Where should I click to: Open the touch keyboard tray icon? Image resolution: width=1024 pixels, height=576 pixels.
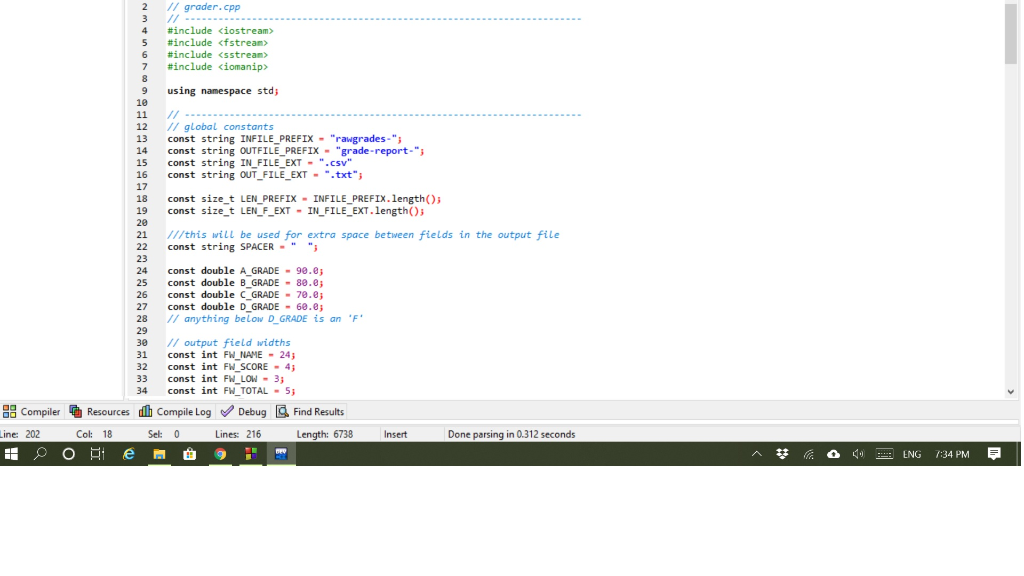884,454
